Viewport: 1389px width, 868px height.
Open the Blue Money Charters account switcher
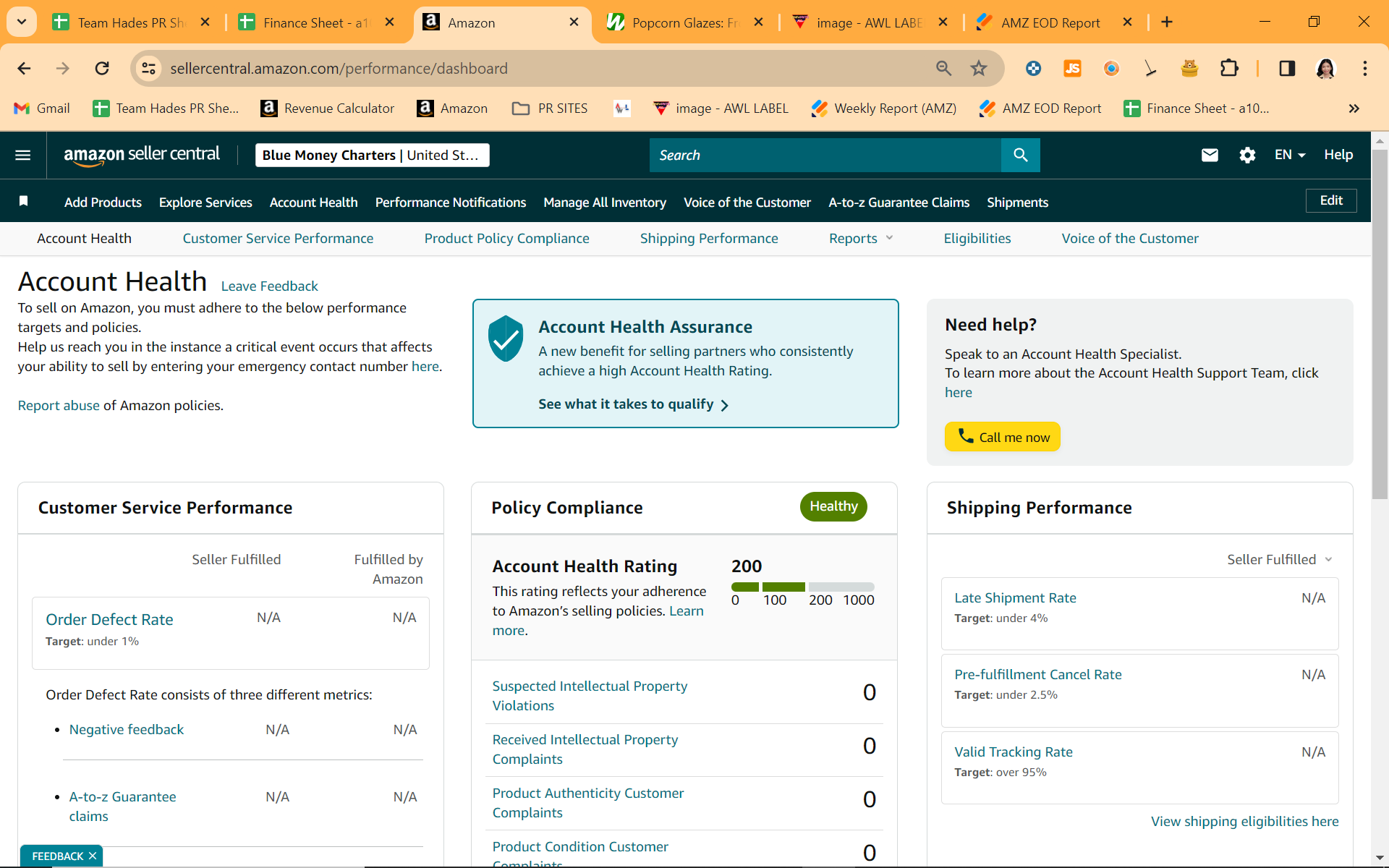point(373,155)
